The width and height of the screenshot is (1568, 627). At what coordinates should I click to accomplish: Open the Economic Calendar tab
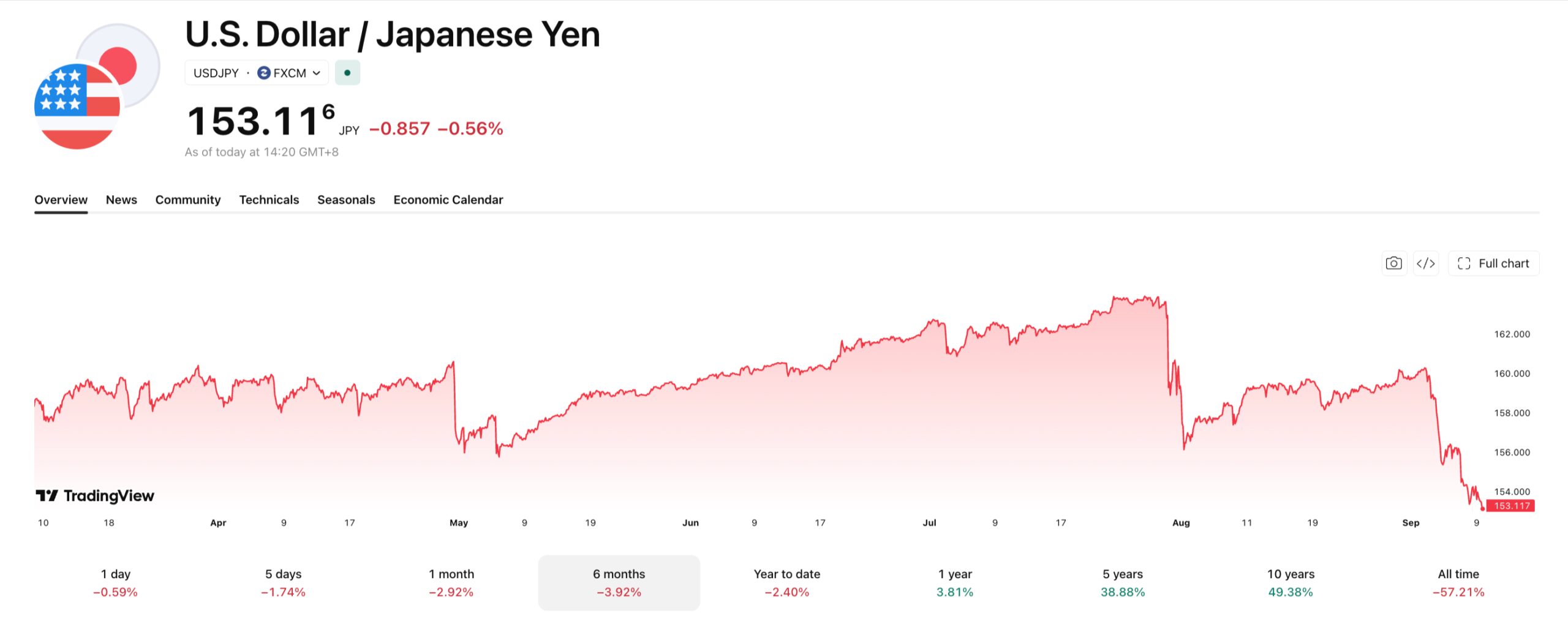[448, 200]
